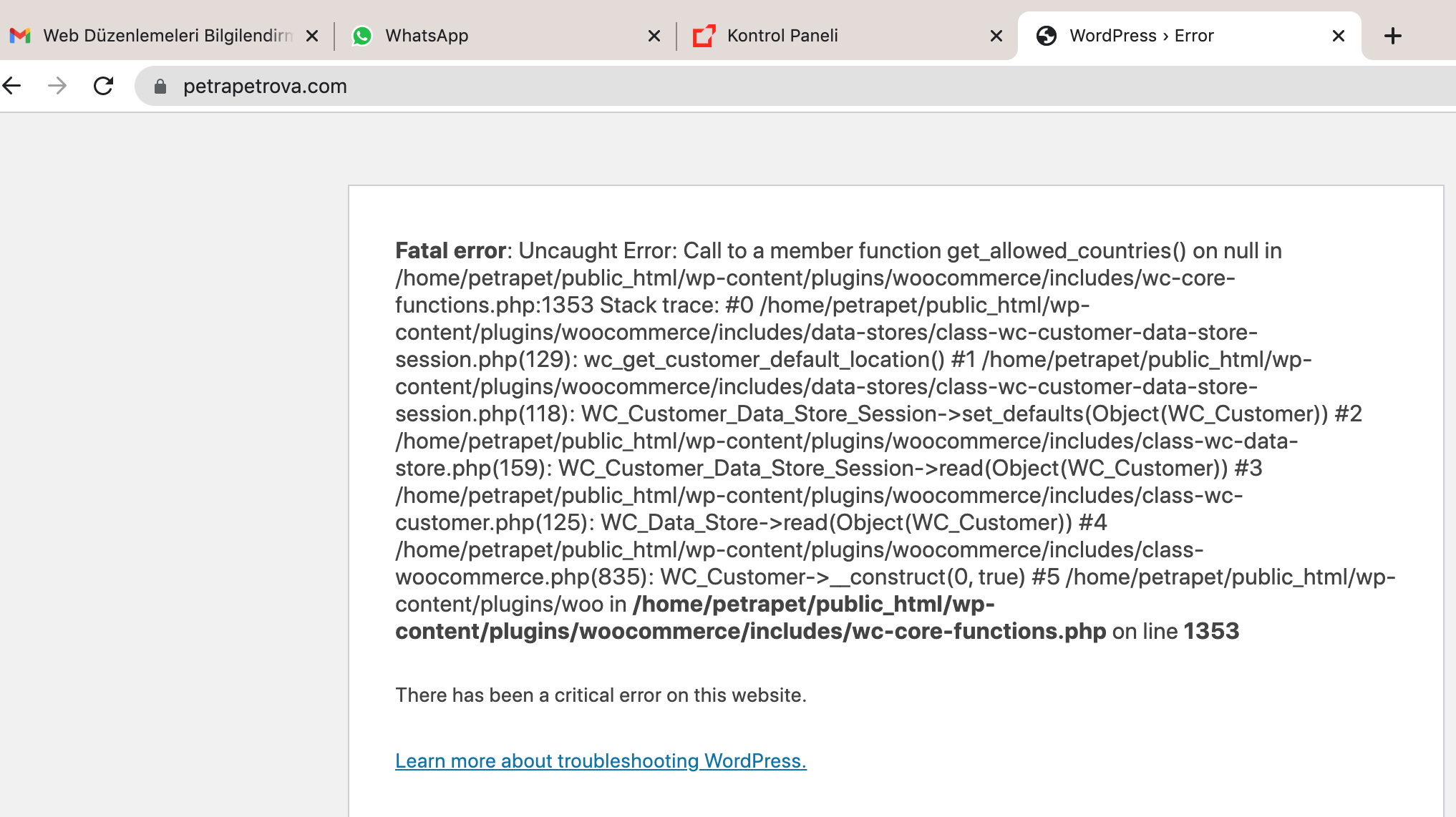Click the padlock site security icon
Viewport: 1456px width, 817px height.
point(160,87)
